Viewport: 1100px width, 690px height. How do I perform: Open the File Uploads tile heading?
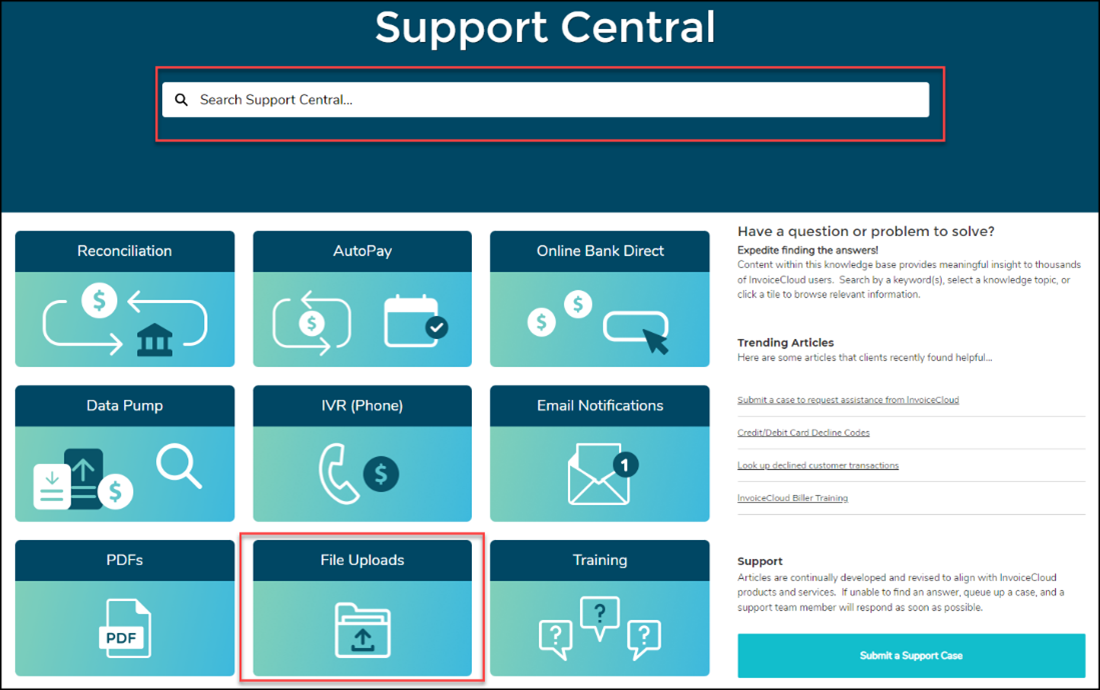pos(362,560)
